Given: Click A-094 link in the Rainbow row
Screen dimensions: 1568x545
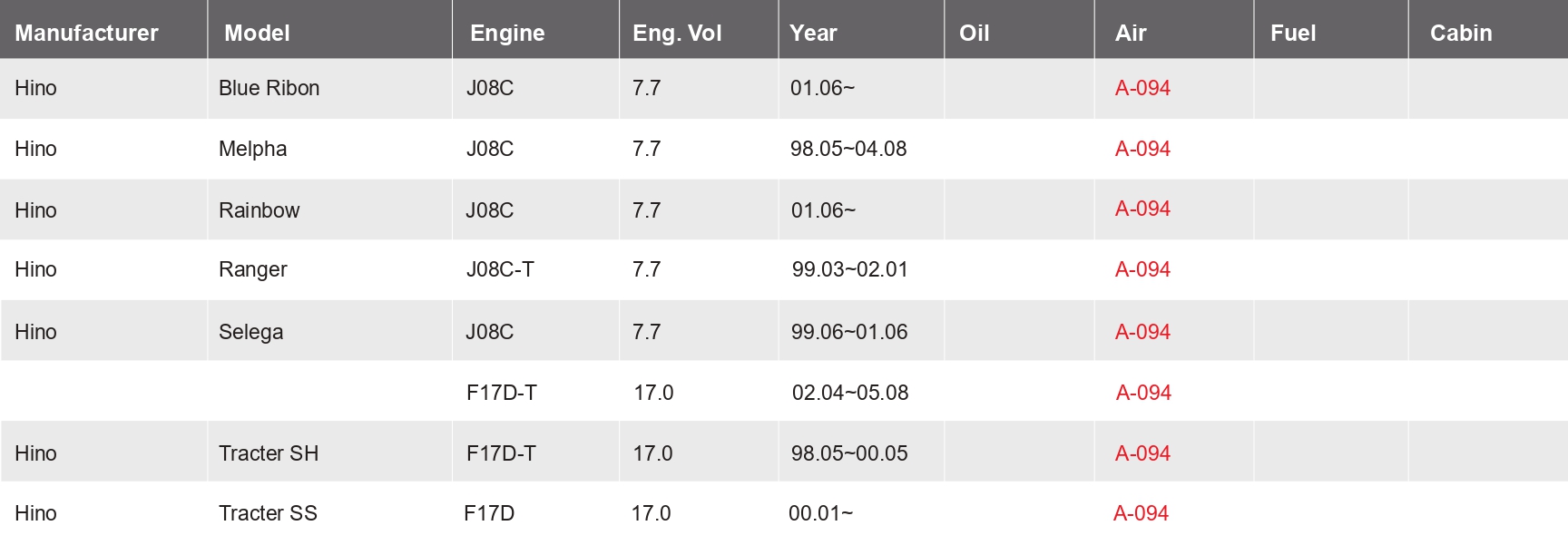Looking at the screenshot, I should tap(1142, 209).
